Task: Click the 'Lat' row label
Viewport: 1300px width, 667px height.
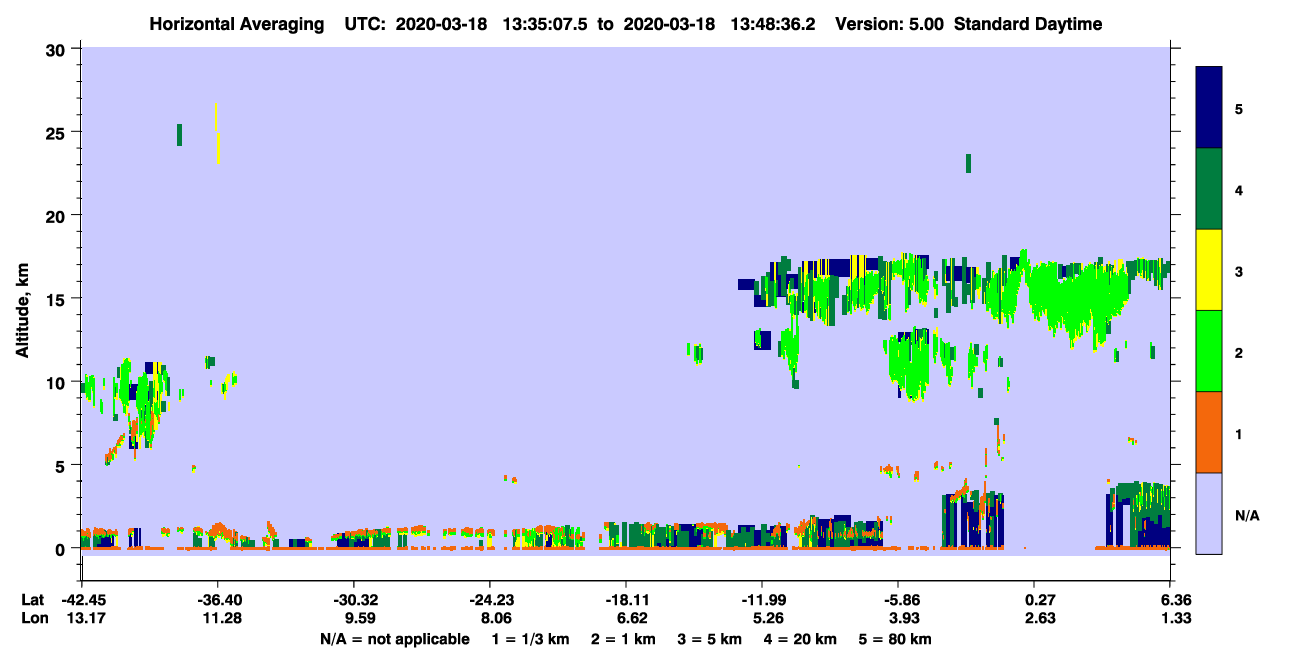Action: [33, 600]
